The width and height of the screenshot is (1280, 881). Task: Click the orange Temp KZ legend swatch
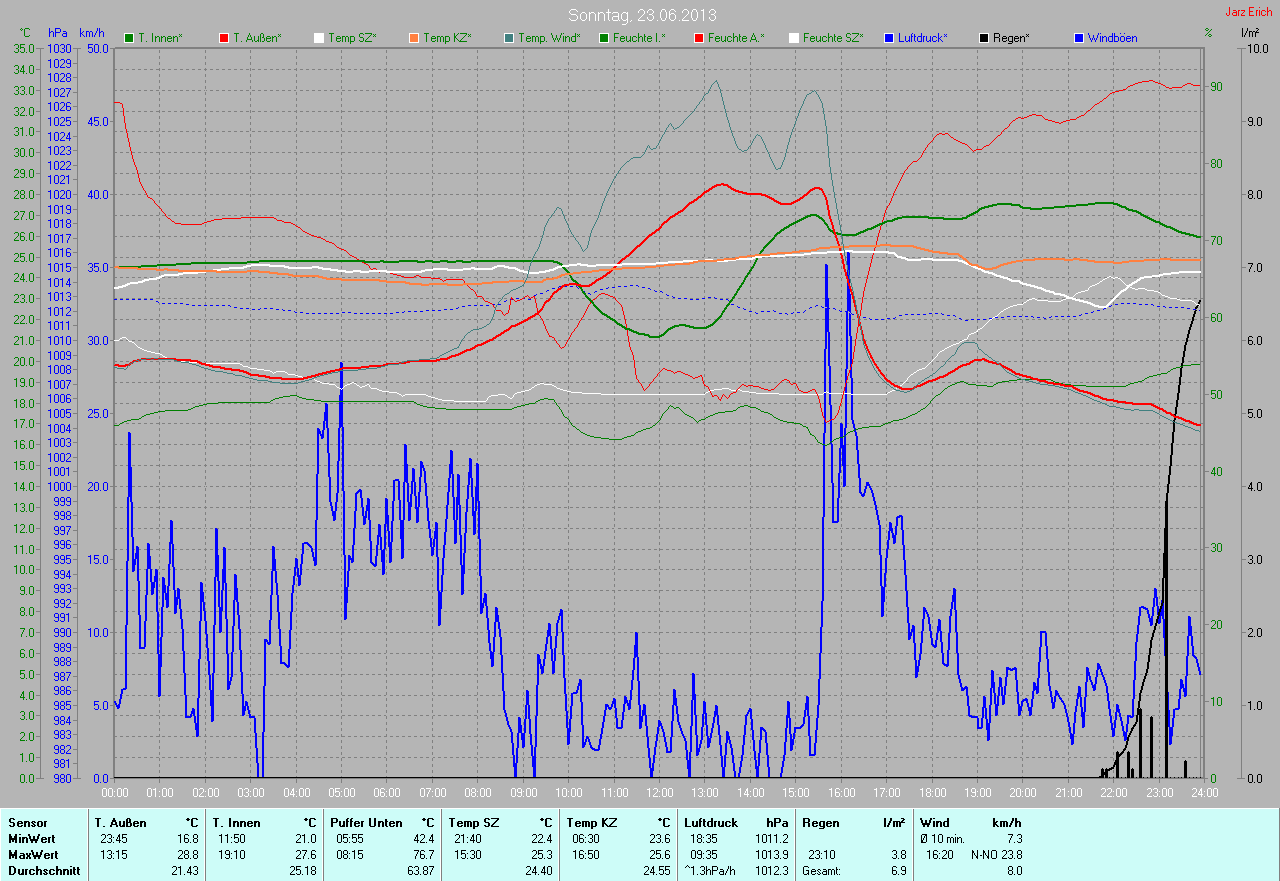pos(414,38)
